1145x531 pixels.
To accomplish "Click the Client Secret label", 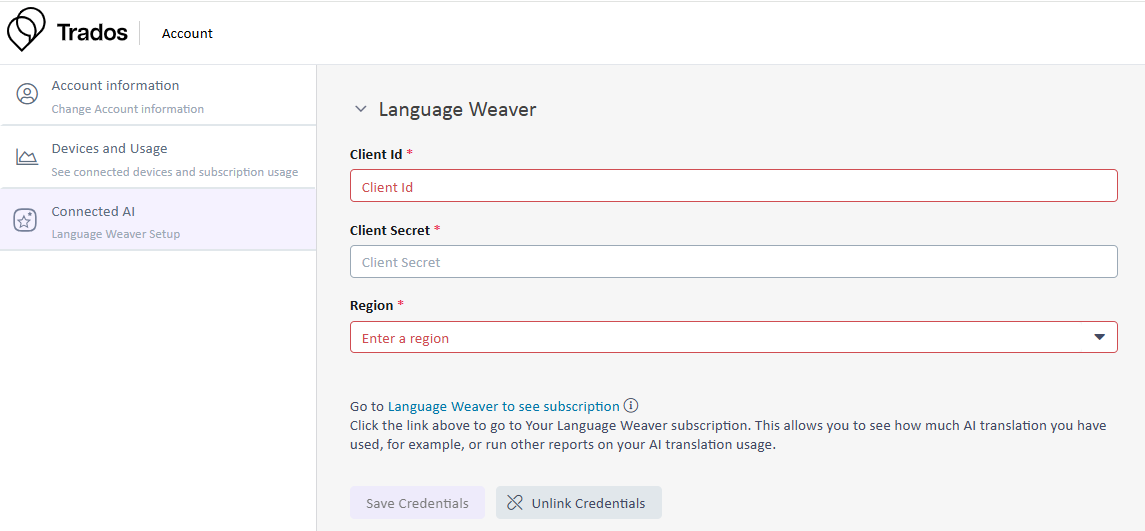I will click(x=390, y=230).
